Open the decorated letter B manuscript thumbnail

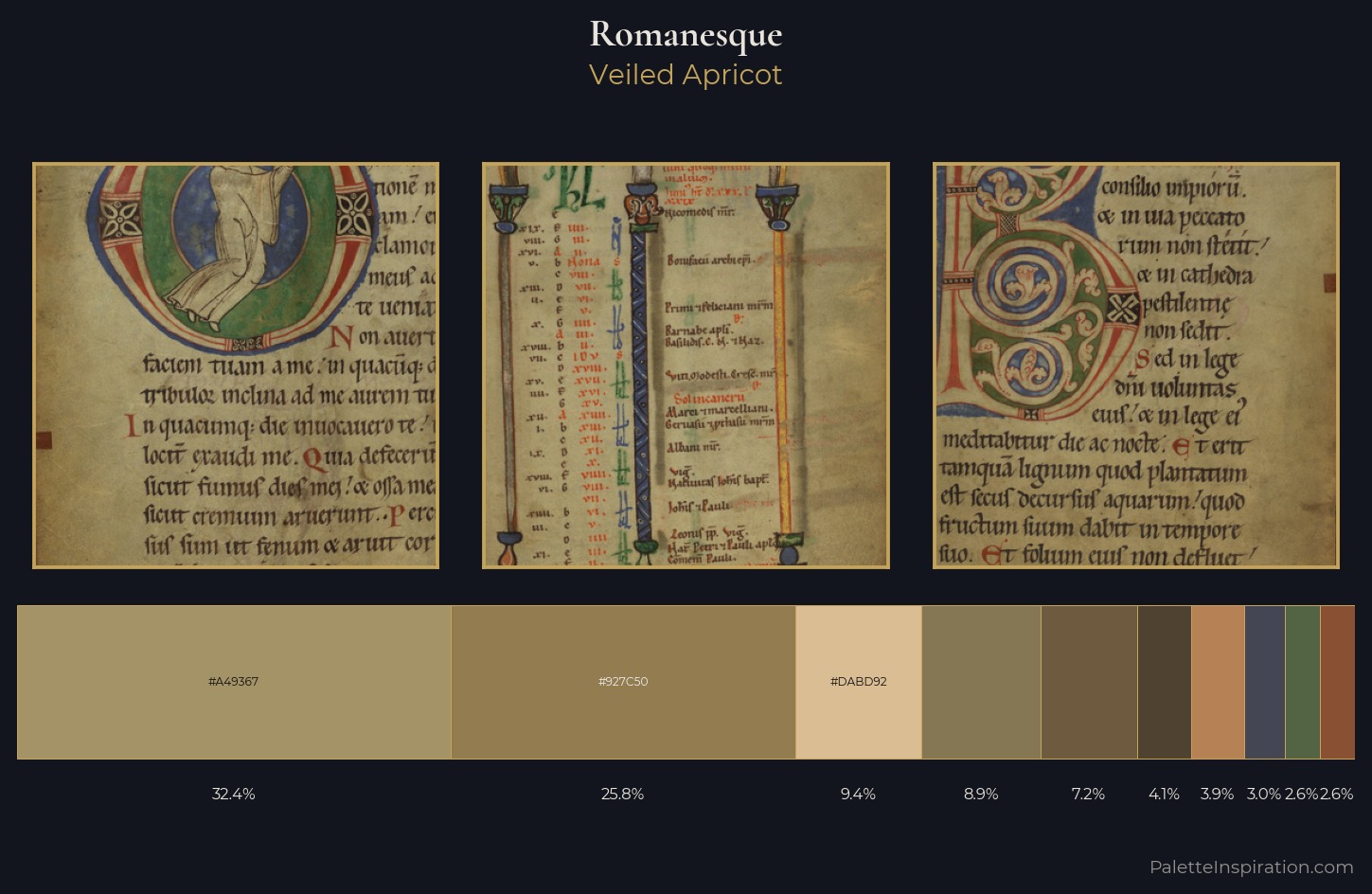pos(1136,366)
